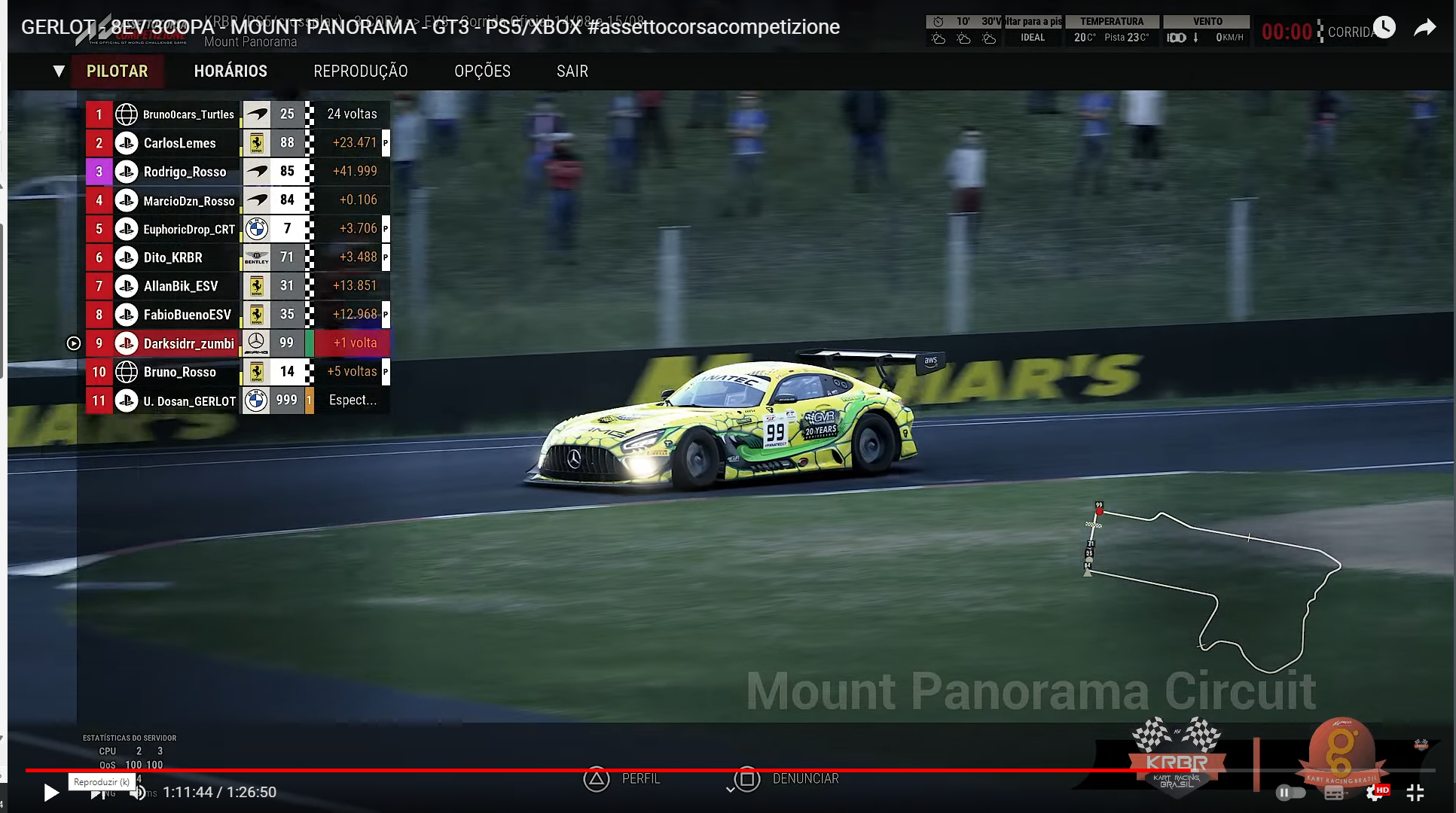
Task: Open the GERLOT video title link
Action: (x=430, y=27)
